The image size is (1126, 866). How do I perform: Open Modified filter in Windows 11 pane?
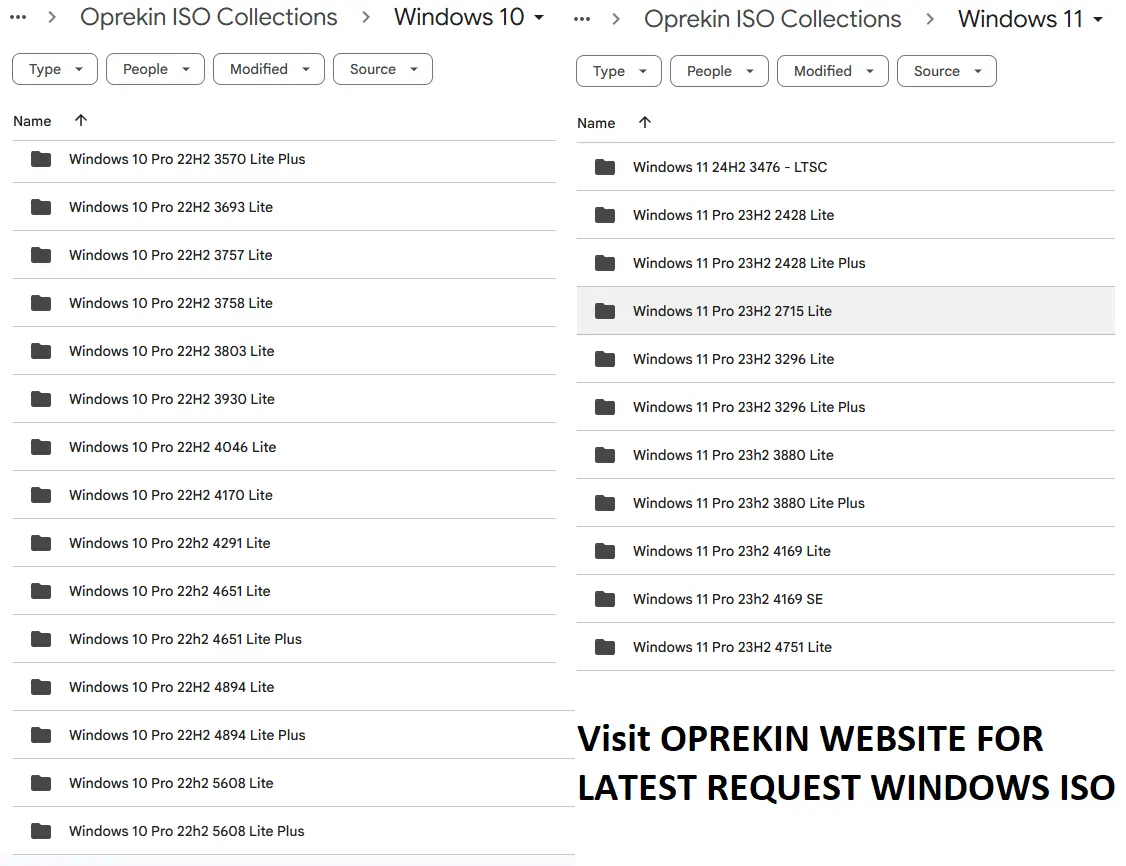click(832, 71)
